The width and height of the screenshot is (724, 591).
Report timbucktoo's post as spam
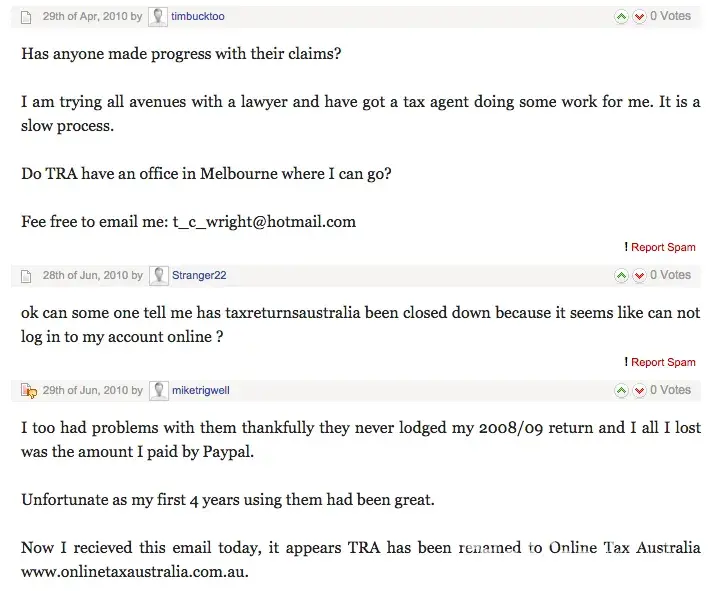[662, 247]
